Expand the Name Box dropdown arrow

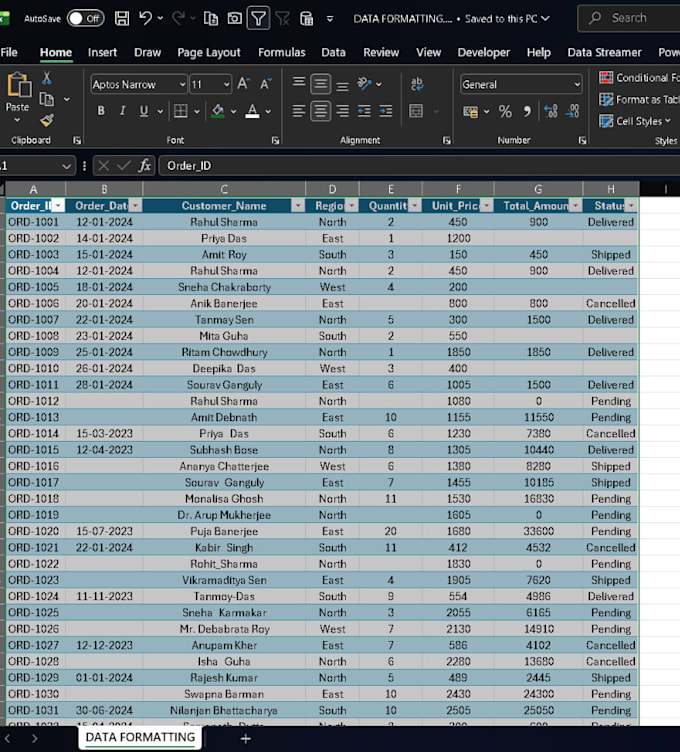tap(66, 166)
